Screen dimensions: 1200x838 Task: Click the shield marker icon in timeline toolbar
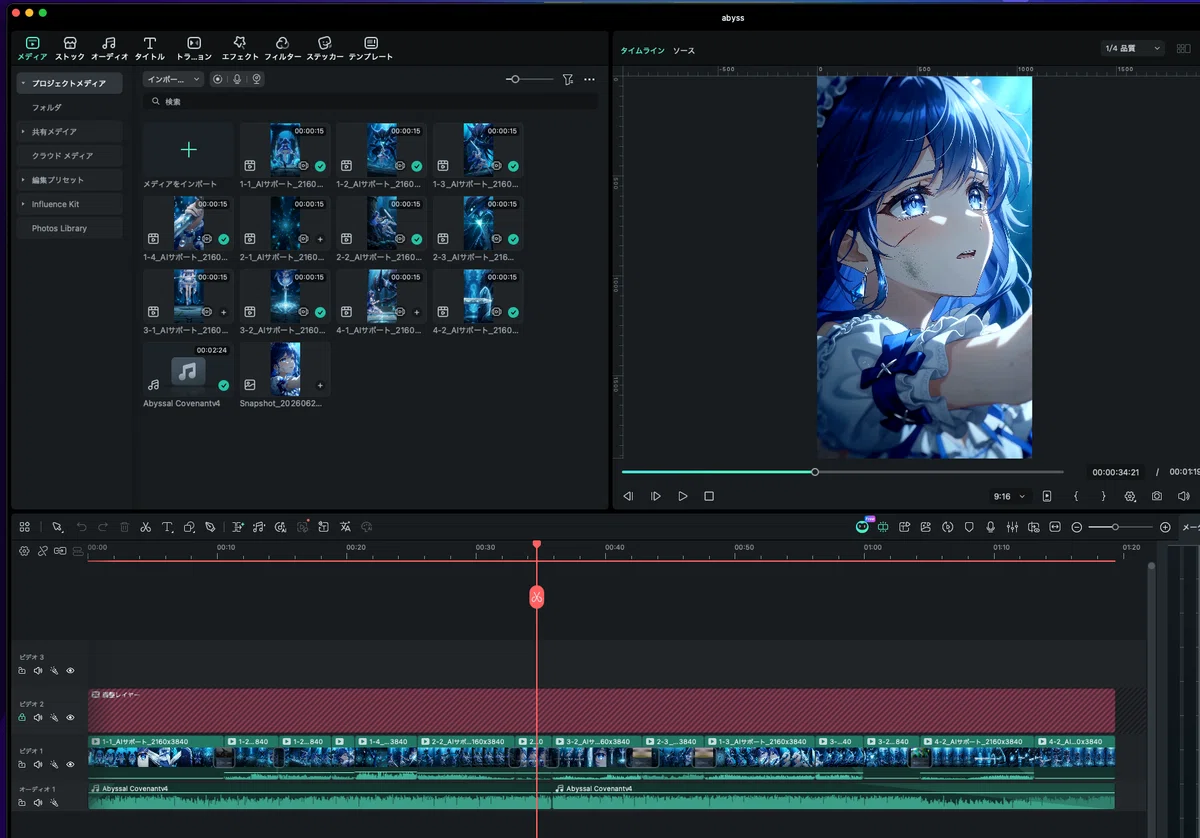(969, 527)
